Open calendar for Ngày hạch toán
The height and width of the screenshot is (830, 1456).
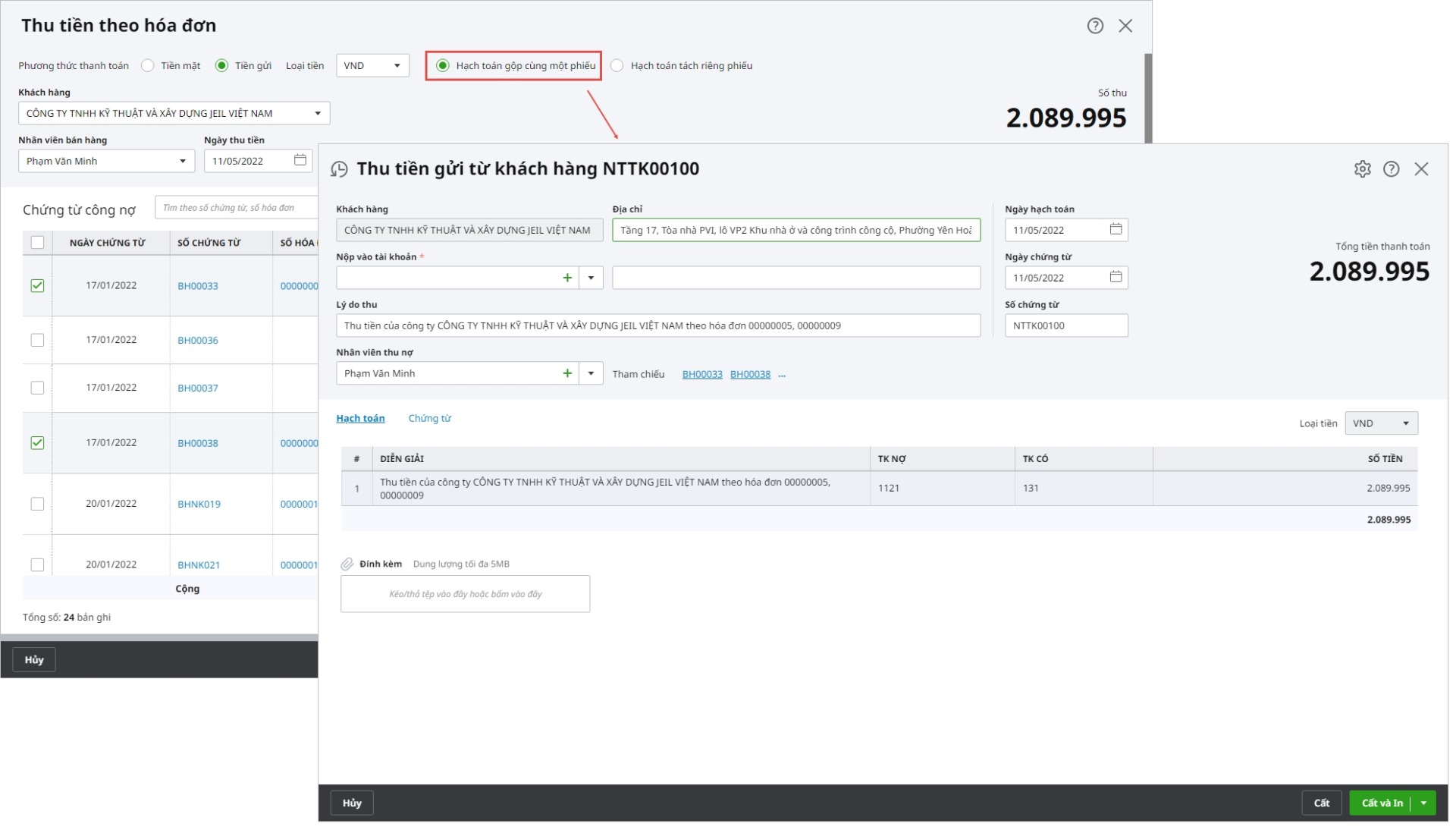click(1116, 229)
